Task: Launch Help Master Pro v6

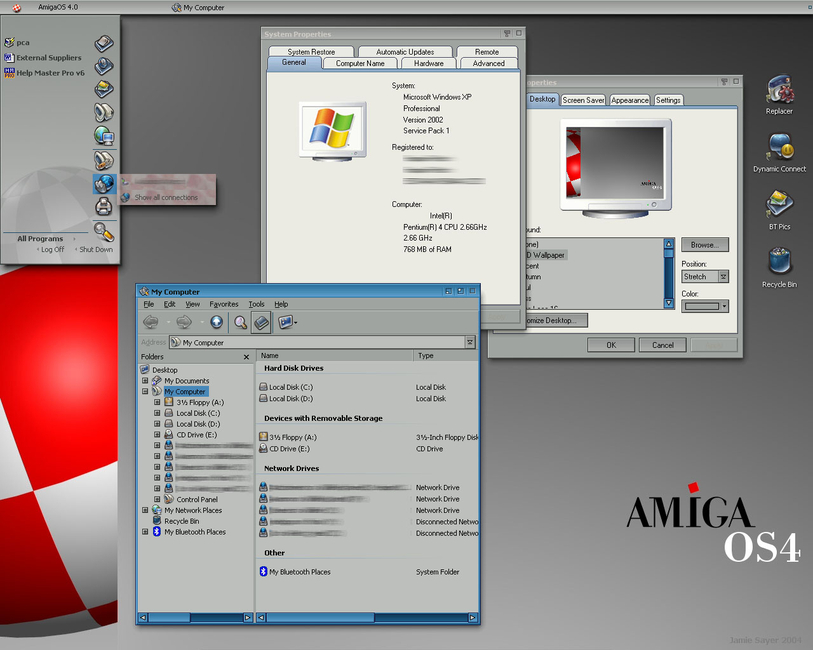Action: 44,73
